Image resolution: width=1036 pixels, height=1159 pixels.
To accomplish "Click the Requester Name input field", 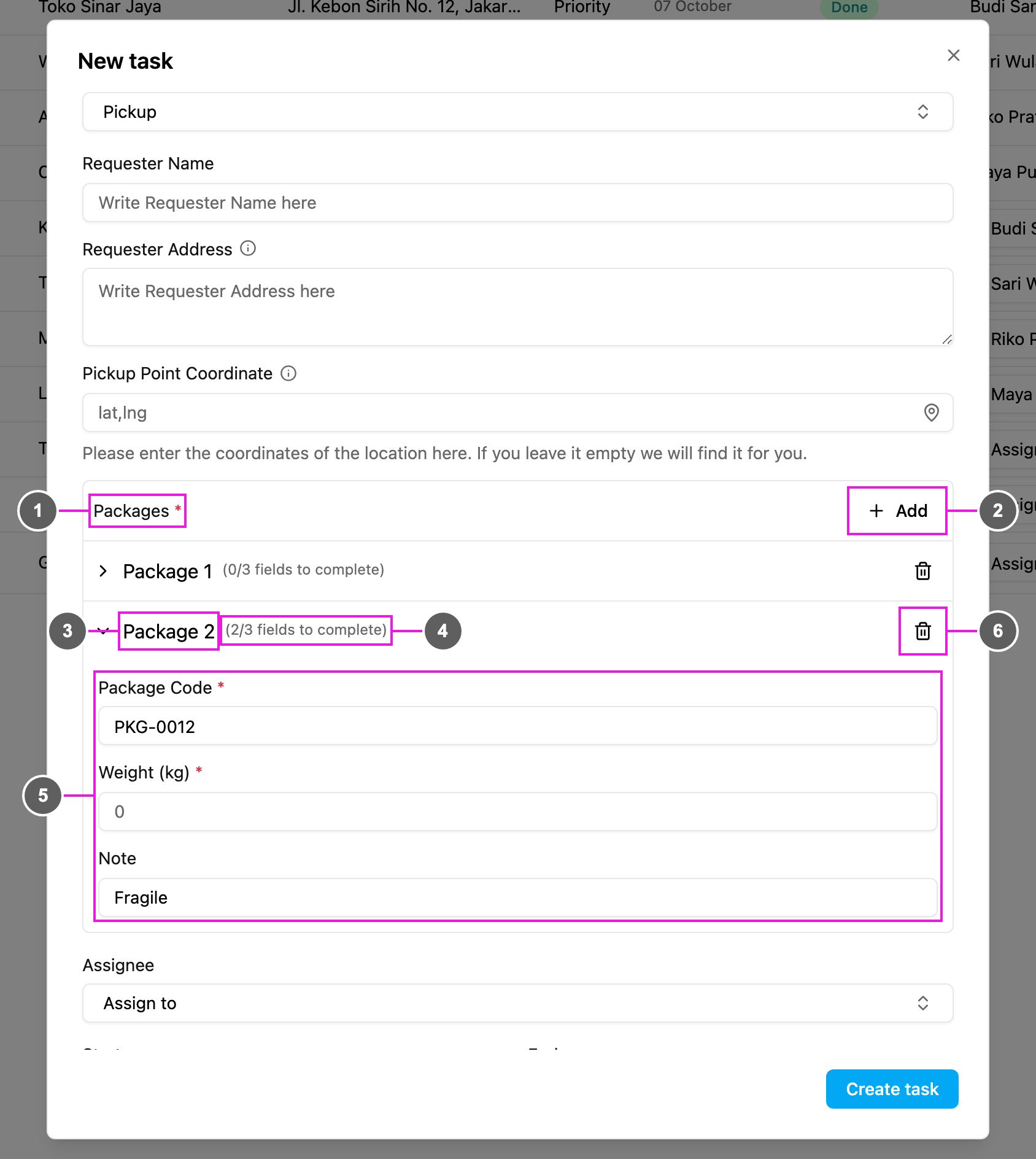I will tap(517, 203).
